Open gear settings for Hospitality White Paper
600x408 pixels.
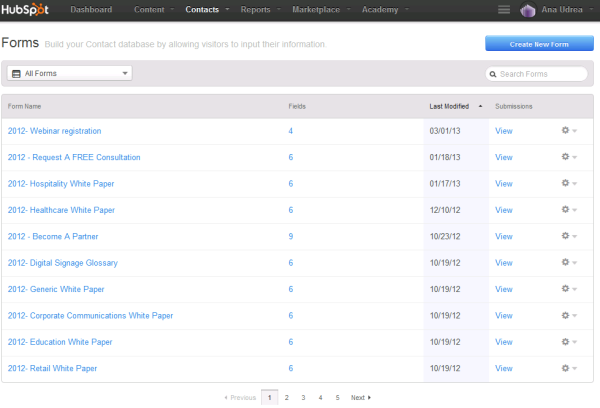click(x=568, y=183)
